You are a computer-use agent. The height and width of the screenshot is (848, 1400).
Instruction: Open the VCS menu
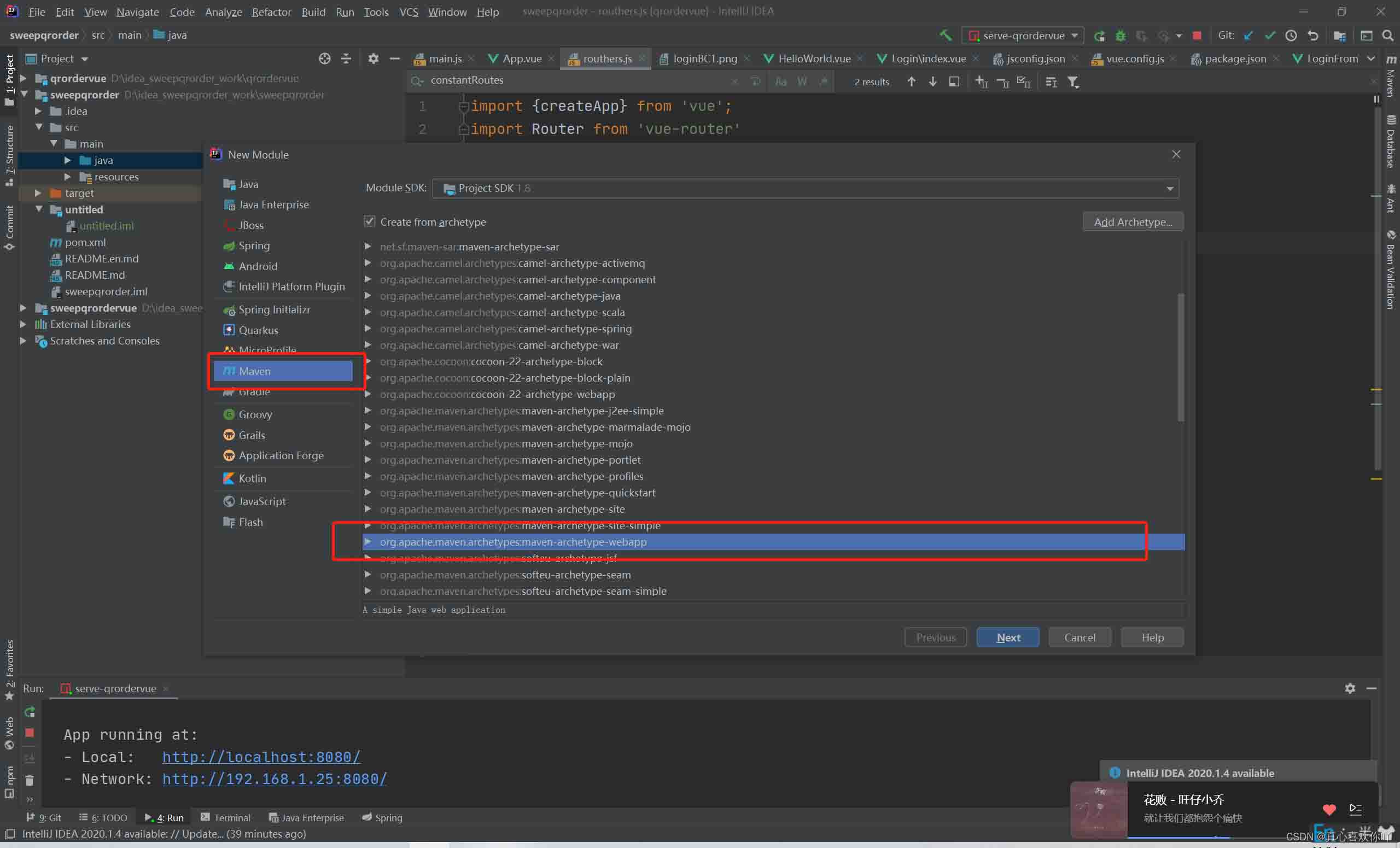[409, 12]
